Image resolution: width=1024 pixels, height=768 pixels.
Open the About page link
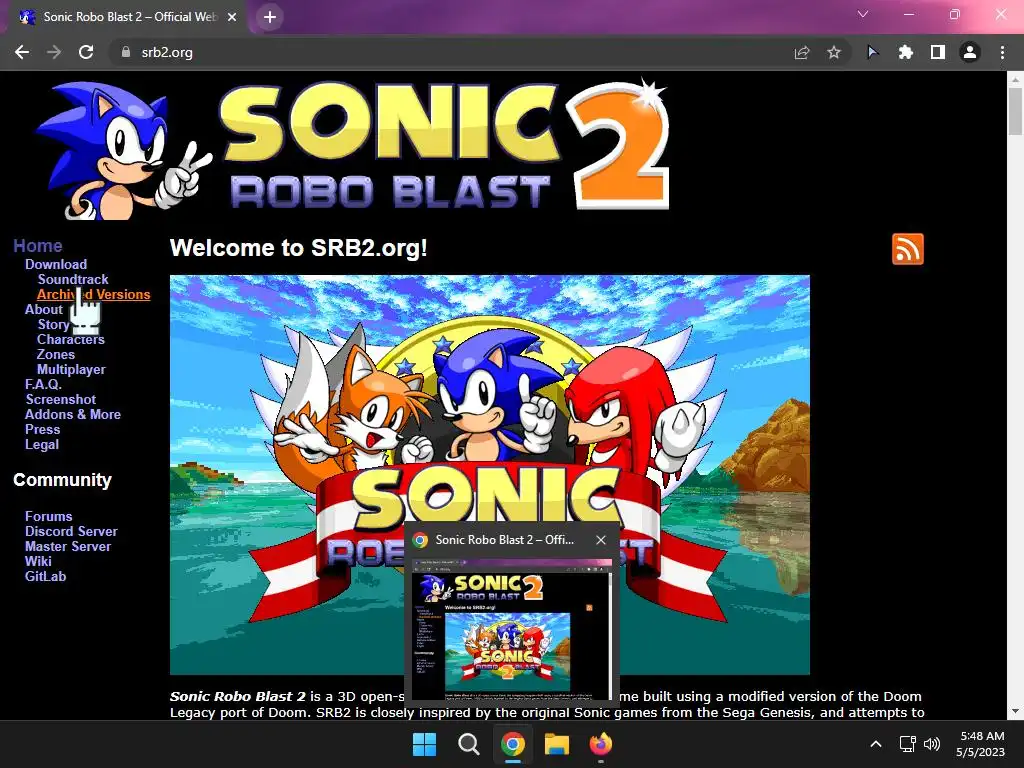point(44,310)
